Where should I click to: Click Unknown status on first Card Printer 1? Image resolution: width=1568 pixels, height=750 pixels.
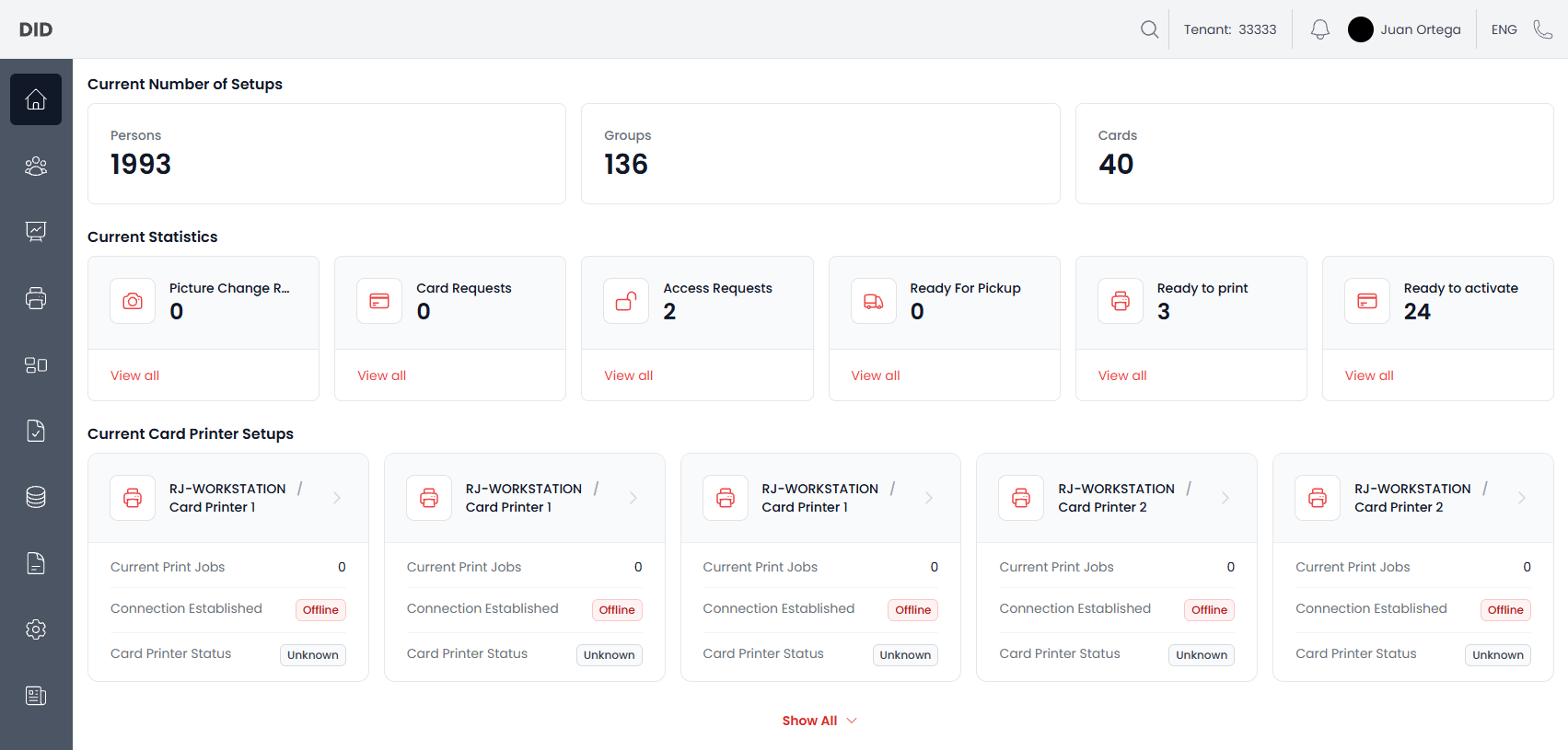pos(313,655)
